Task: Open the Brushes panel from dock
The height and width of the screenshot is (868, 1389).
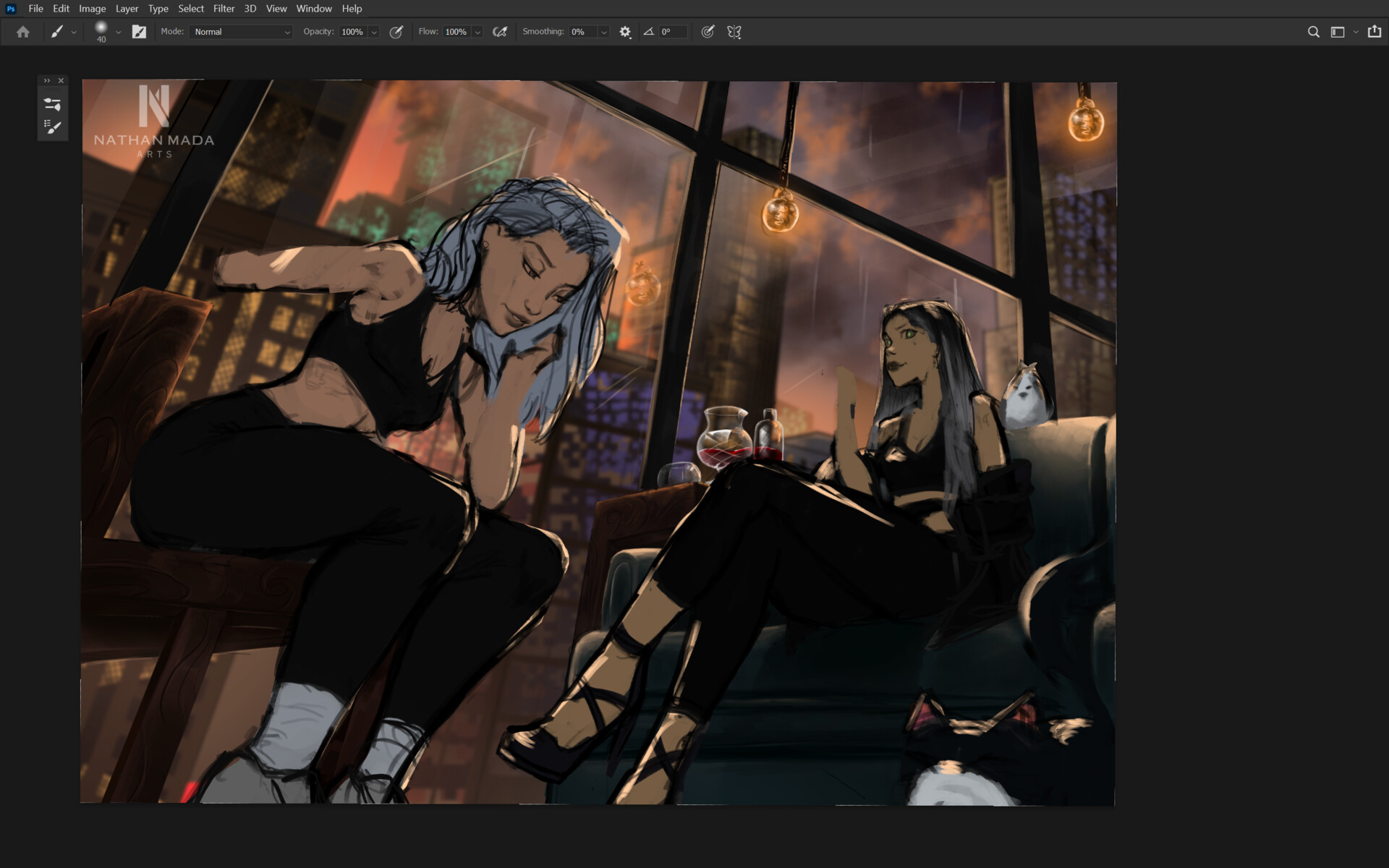Action: (x=52, y=127)
